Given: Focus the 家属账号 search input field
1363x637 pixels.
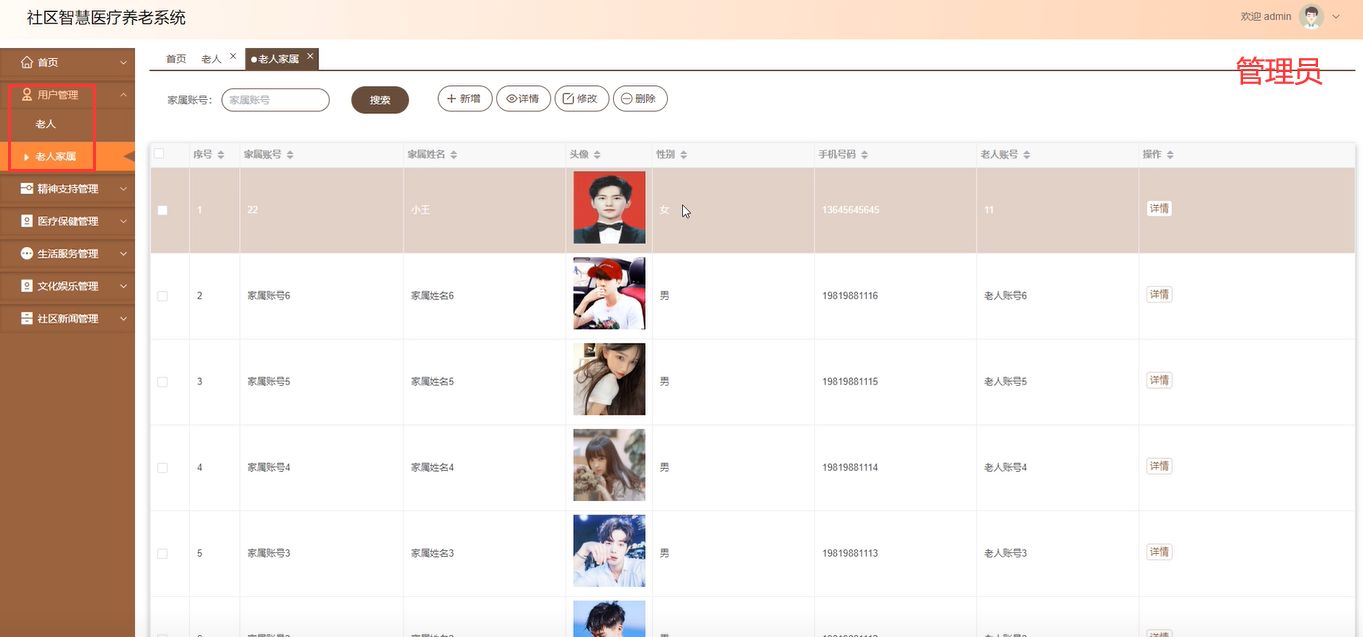Looking at the screenshot, I should click(x=275, y=100).
